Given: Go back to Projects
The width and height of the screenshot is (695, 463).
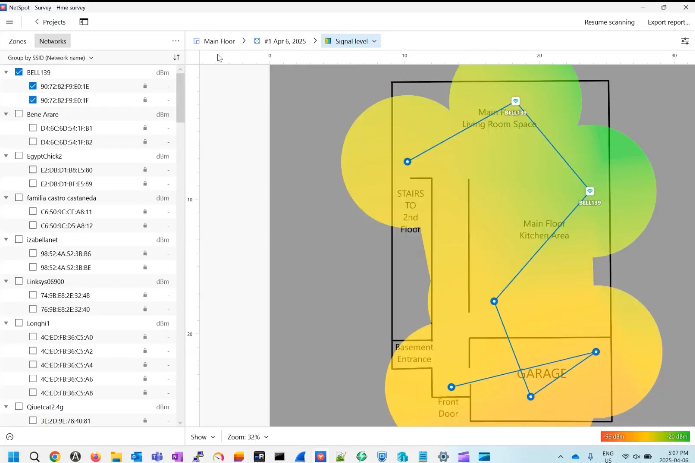Looking at the screenshot, I should (49, 21).
